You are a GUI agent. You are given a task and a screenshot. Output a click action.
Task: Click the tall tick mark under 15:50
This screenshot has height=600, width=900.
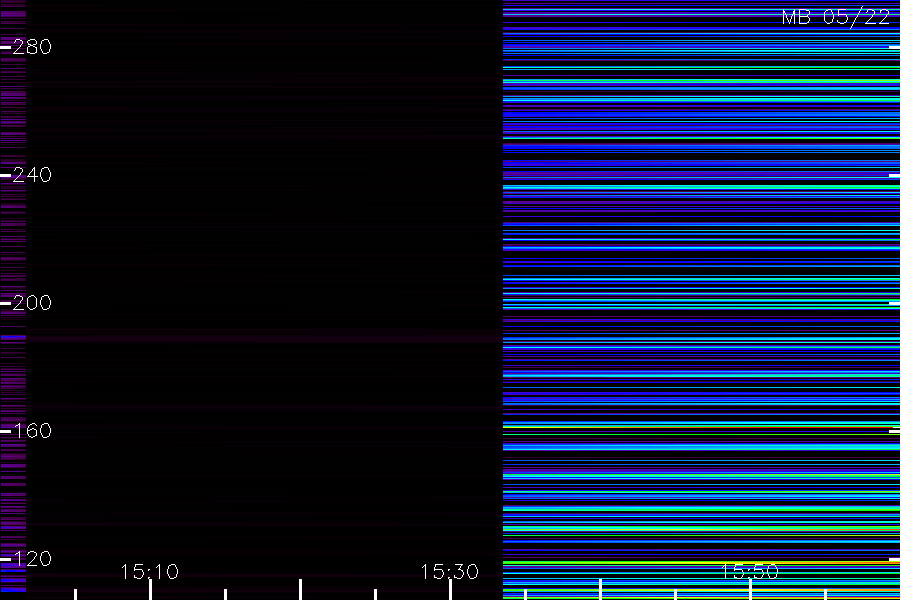750,590
